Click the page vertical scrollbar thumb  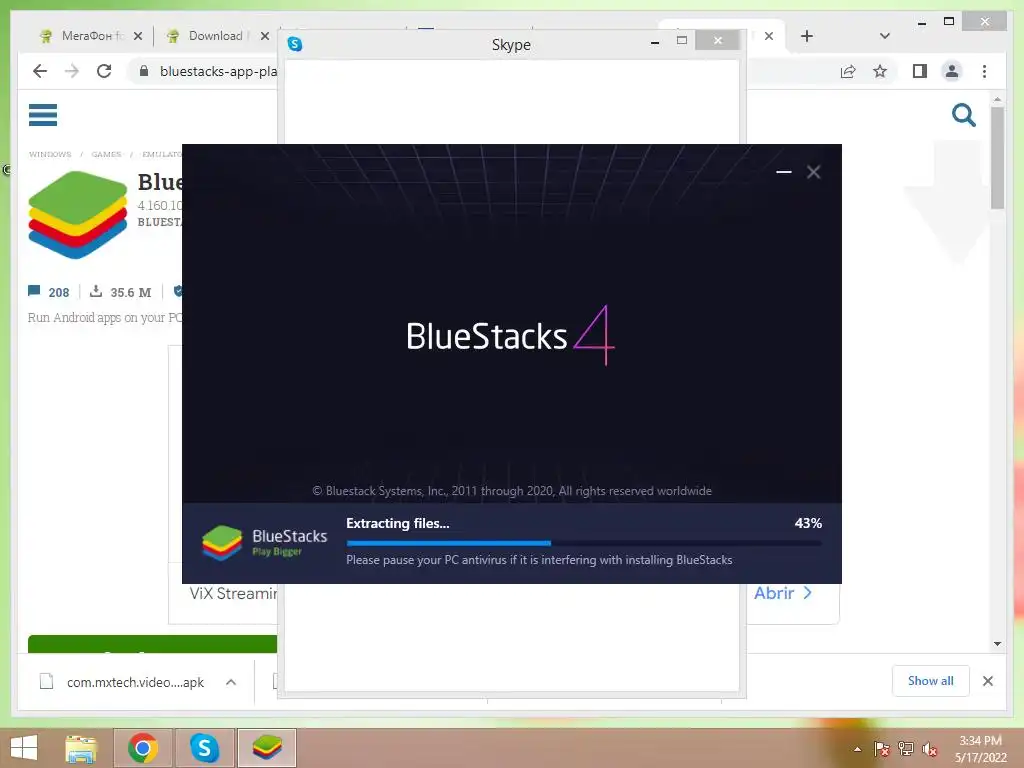coord(997,158)
